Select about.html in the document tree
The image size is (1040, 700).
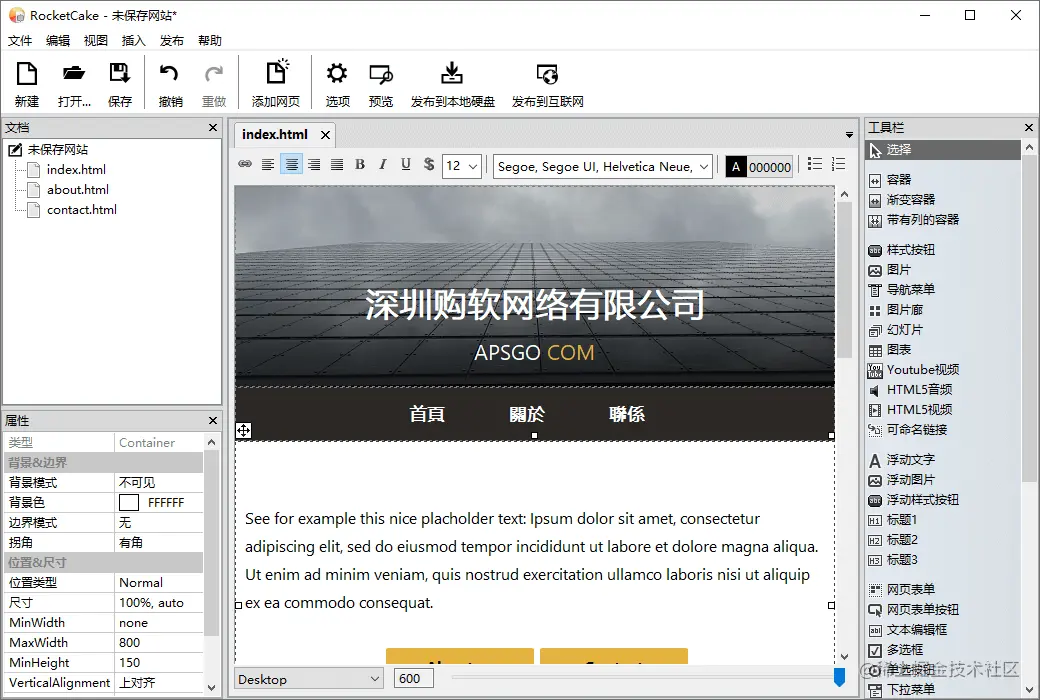pyautogui.click(x=78, y=190)
